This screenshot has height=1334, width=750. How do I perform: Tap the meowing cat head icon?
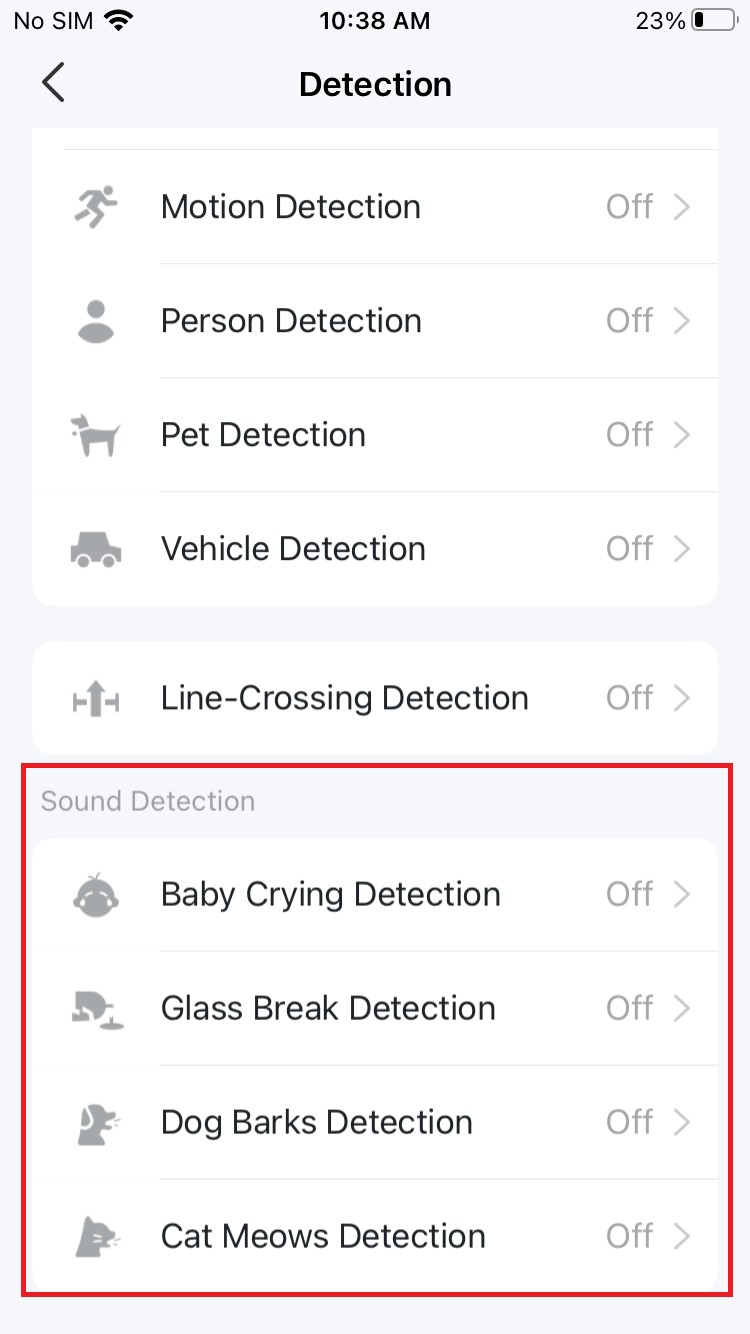[x=98, y=1236]
